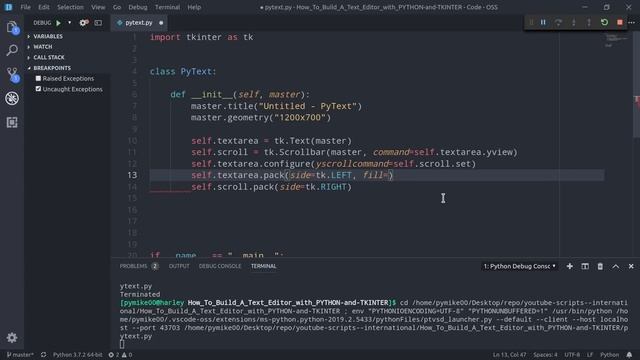The width and height of the screenshot is (640, 360).
Task: Click the sync changes icon in status bar
Action: pyautogui.click(x=43, y=355)
